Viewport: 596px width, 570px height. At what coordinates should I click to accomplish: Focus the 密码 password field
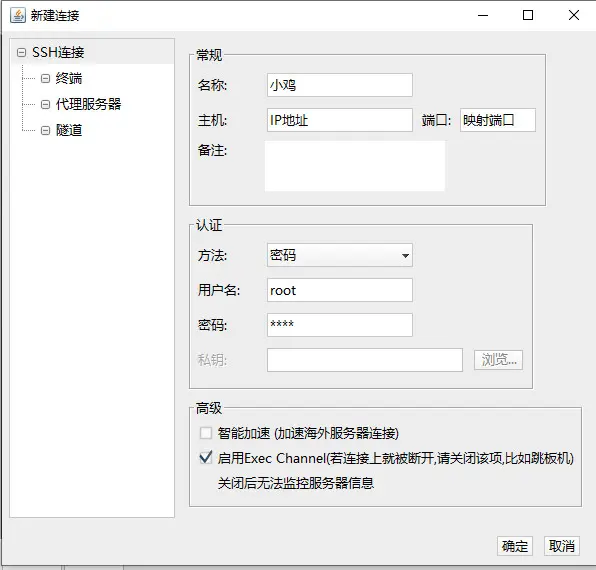[x=339, y=325]
